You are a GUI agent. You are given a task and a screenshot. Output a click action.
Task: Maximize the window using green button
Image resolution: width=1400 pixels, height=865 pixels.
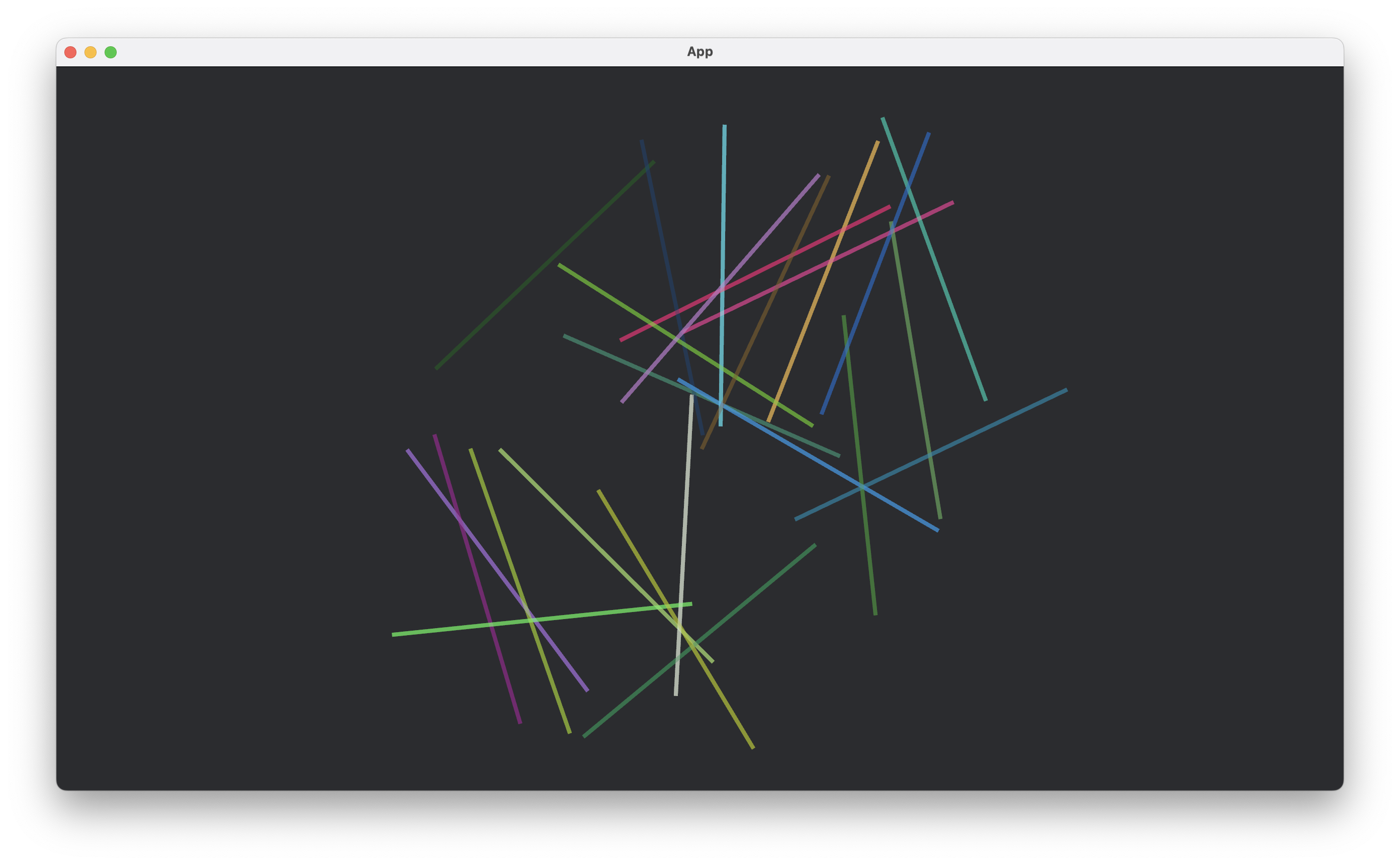pos(110,52)
